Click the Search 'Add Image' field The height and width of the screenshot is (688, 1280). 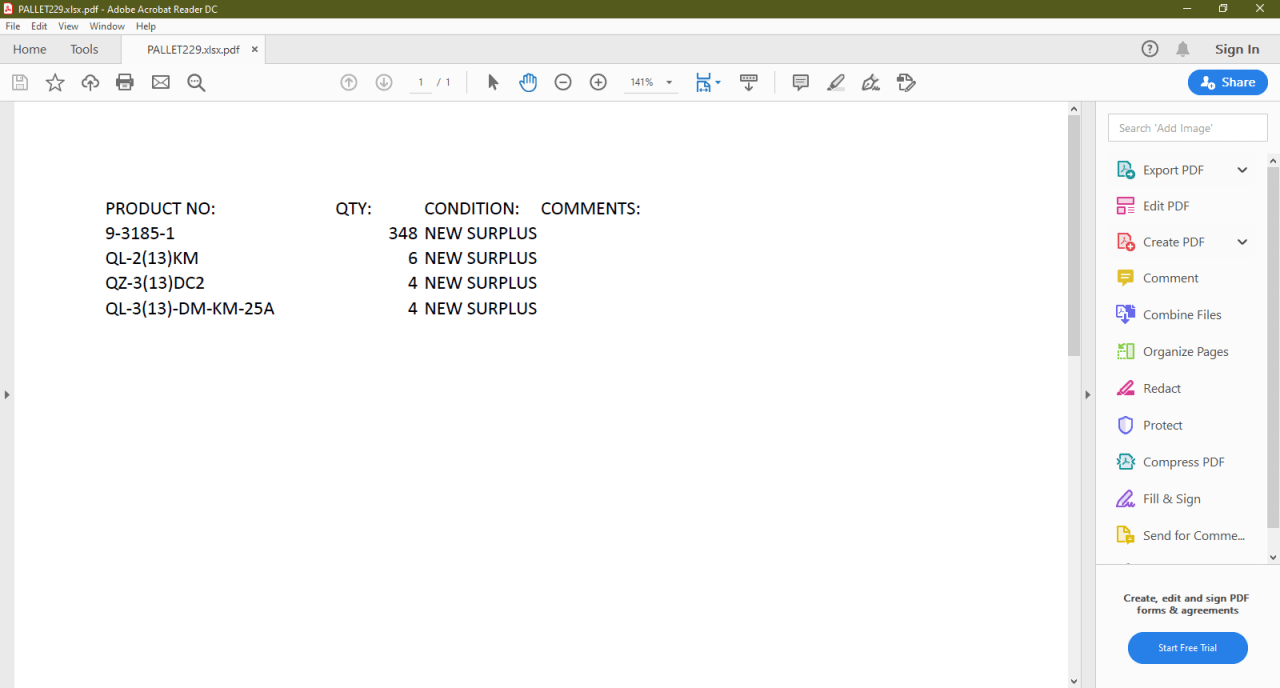1187,128
